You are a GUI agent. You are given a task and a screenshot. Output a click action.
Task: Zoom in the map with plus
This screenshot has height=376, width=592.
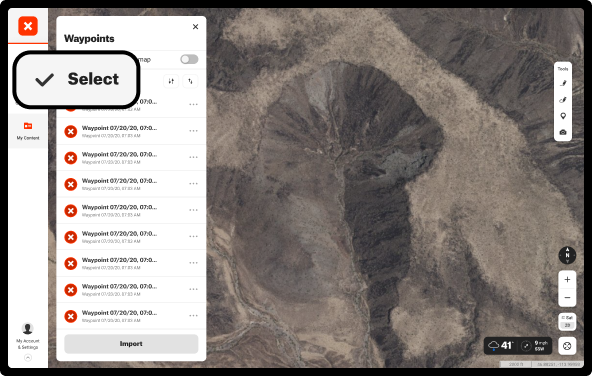[567, 280]
